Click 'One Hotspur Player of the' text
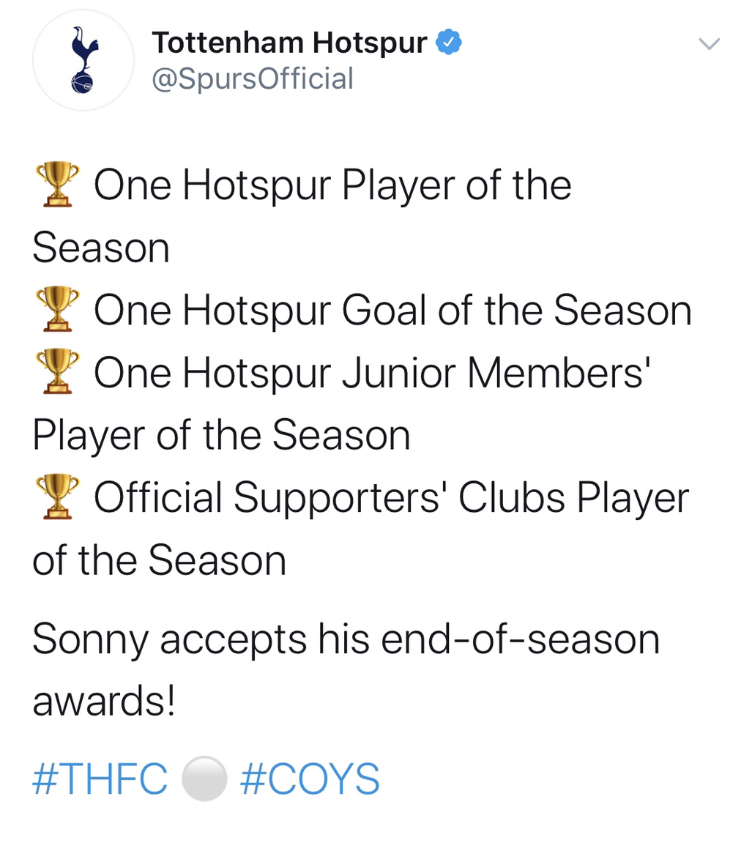750x841 pixels. [332, 186]
